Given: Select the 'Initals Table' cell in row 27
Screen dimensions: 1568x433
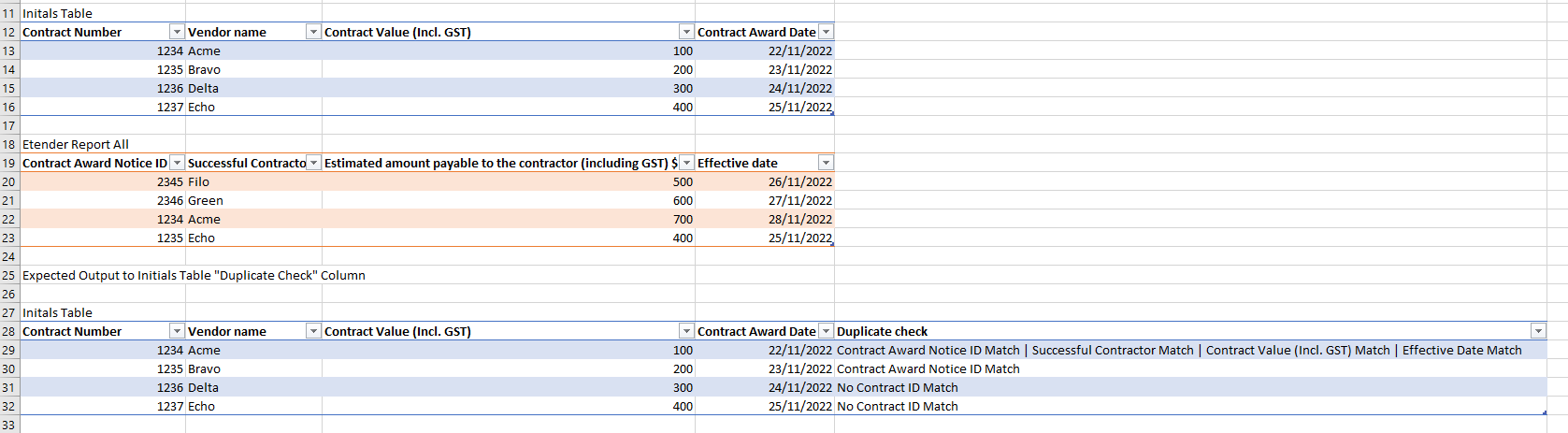Looking at the screenshot, I should tap(103, 312).
